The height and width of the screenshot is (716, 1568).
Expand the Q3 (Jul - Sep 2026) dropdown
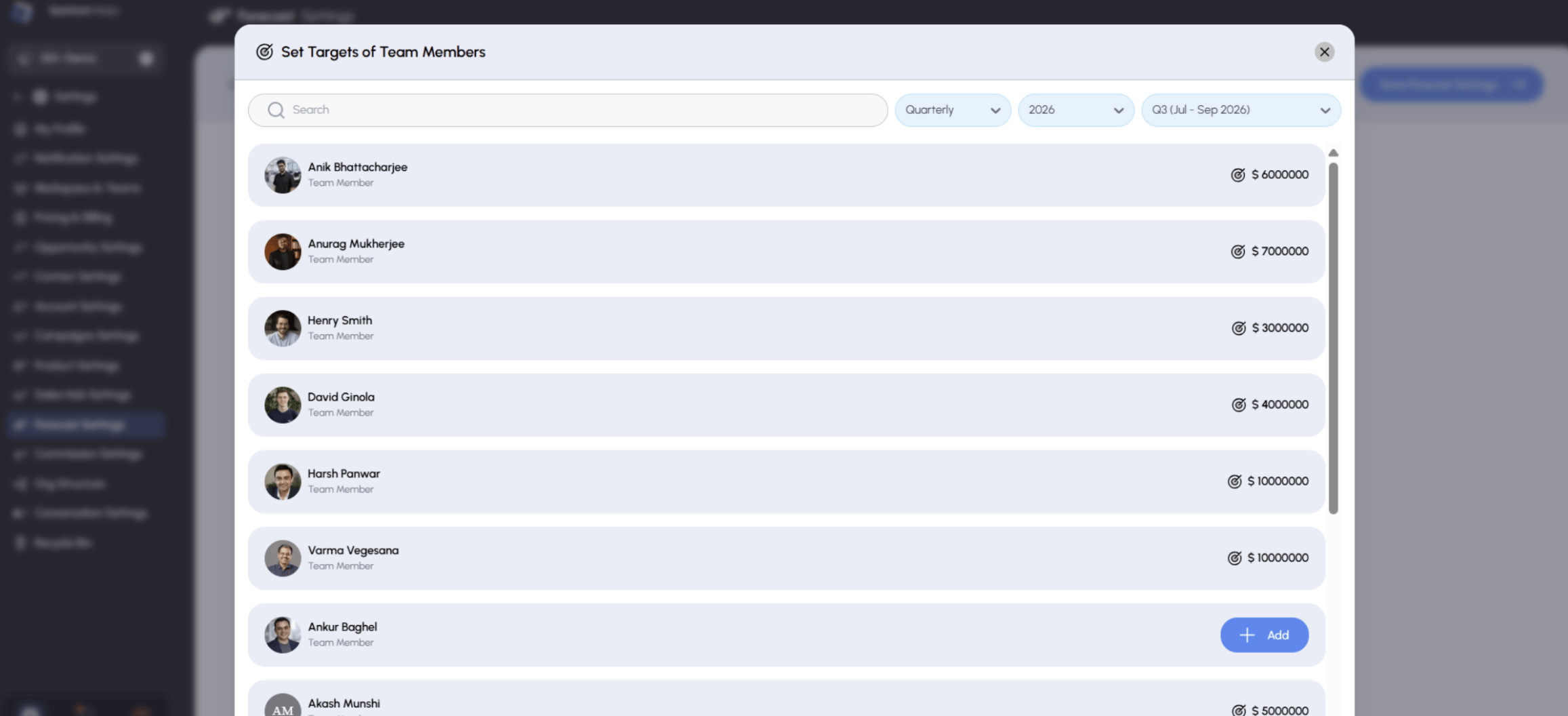point(1241,110)
